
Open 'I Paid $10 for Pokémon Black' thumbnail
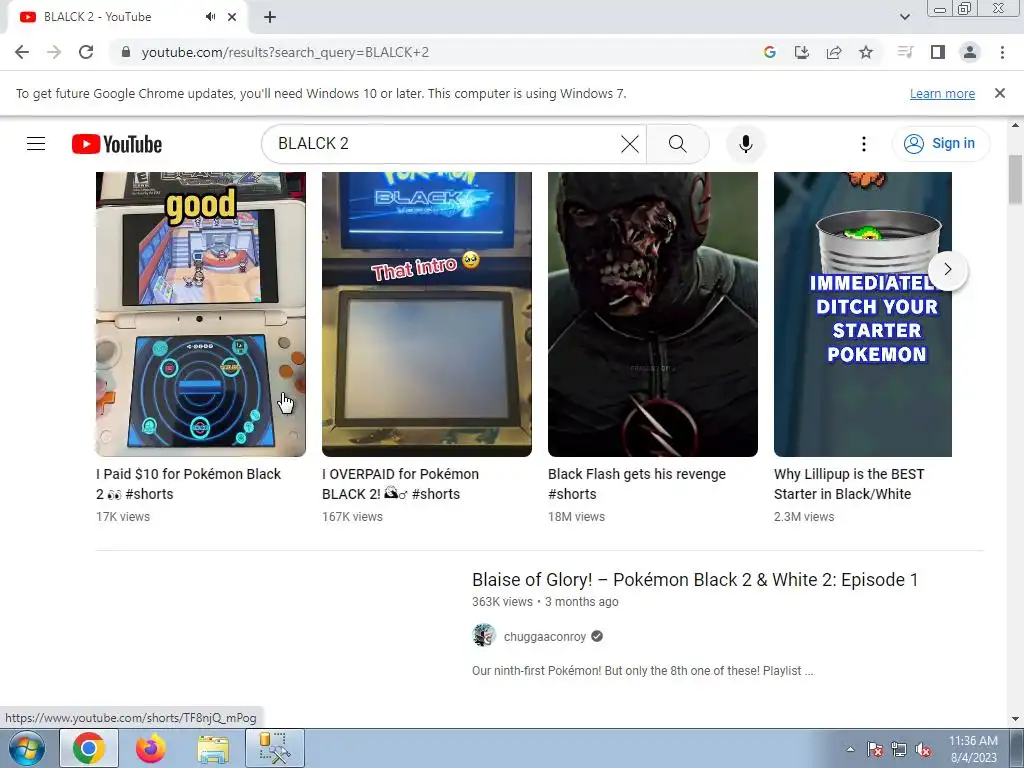200,314
